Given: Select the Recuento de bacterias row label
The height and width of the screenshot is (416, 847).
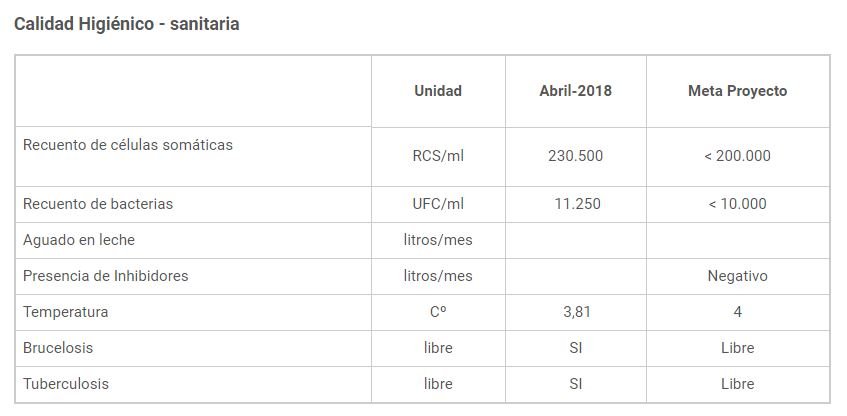Looking at the screenshot, I should (x=98, y=204).
